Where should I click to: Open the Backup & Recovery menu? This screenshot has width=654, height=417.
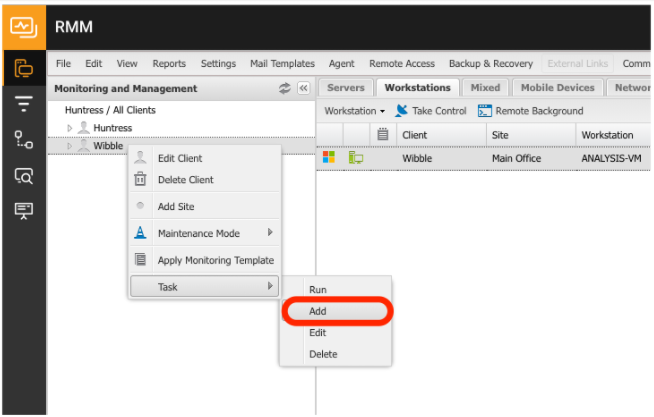[491, 63]
